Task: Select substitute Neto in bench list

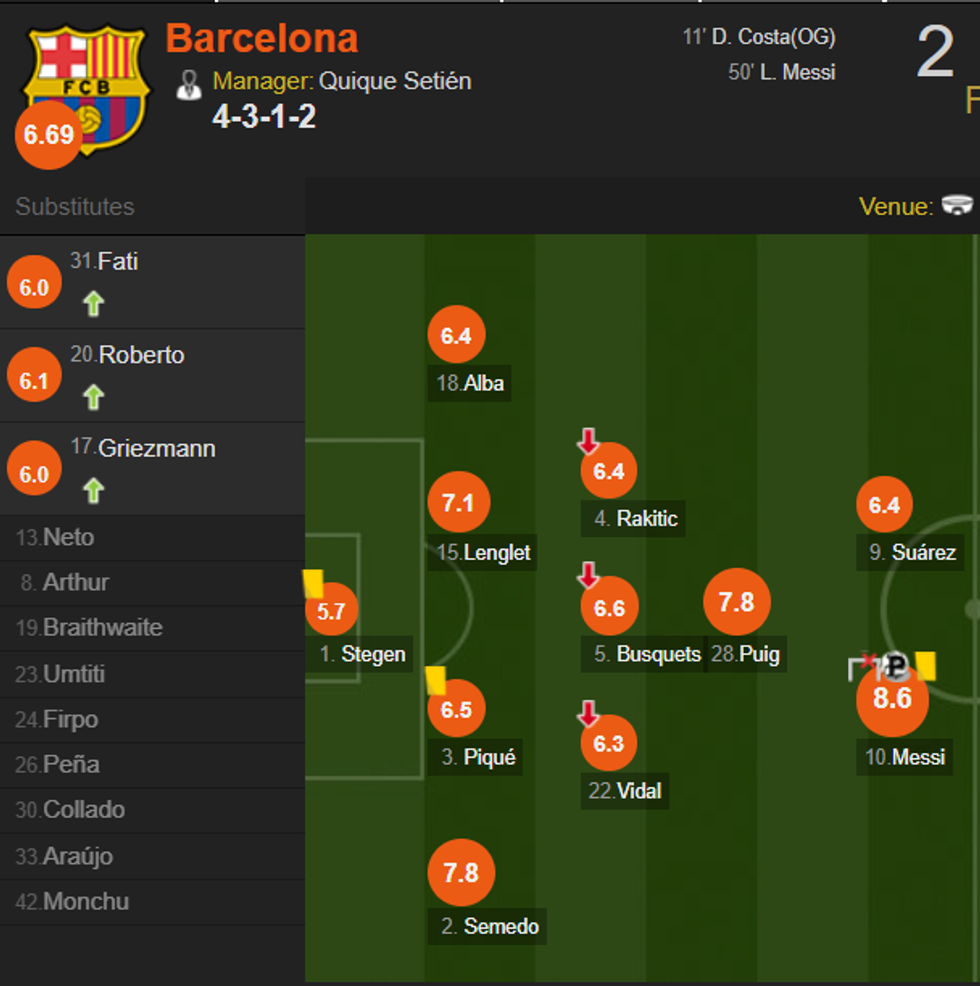Action: pyautogui.click(x=68, y=538)
